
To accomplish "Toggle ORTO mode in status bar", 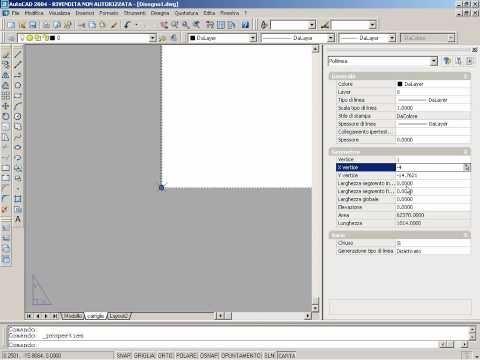I will tap(165, 356).
